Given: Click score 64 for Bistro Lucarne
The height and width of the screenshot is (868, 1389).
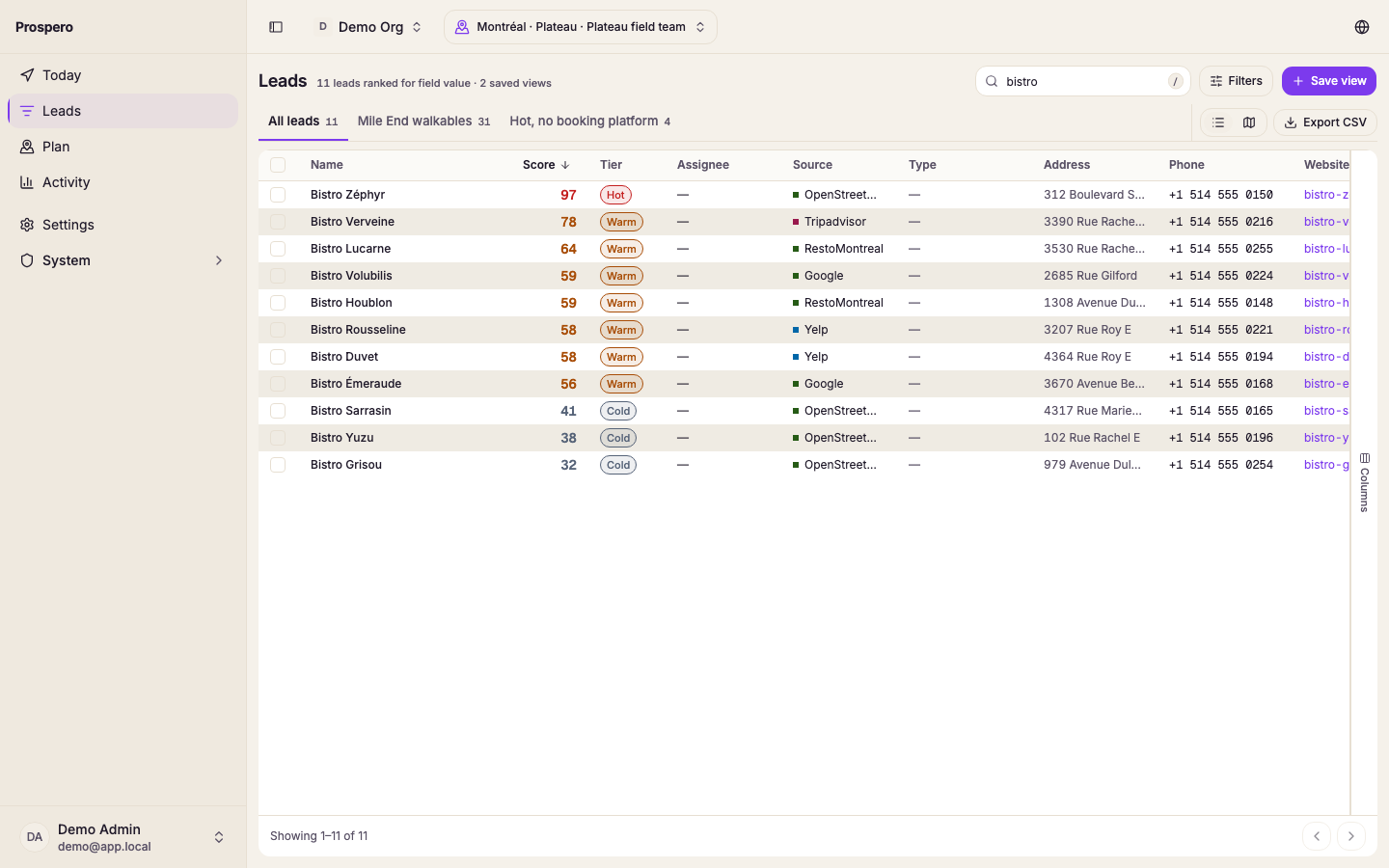Looking at the screenshot, I should pos(568,249).
